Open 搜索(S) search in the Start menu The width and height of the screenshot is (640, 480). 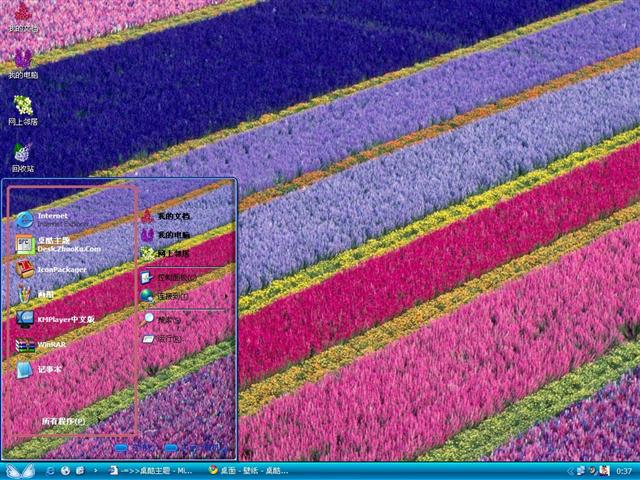coord(161,320)
